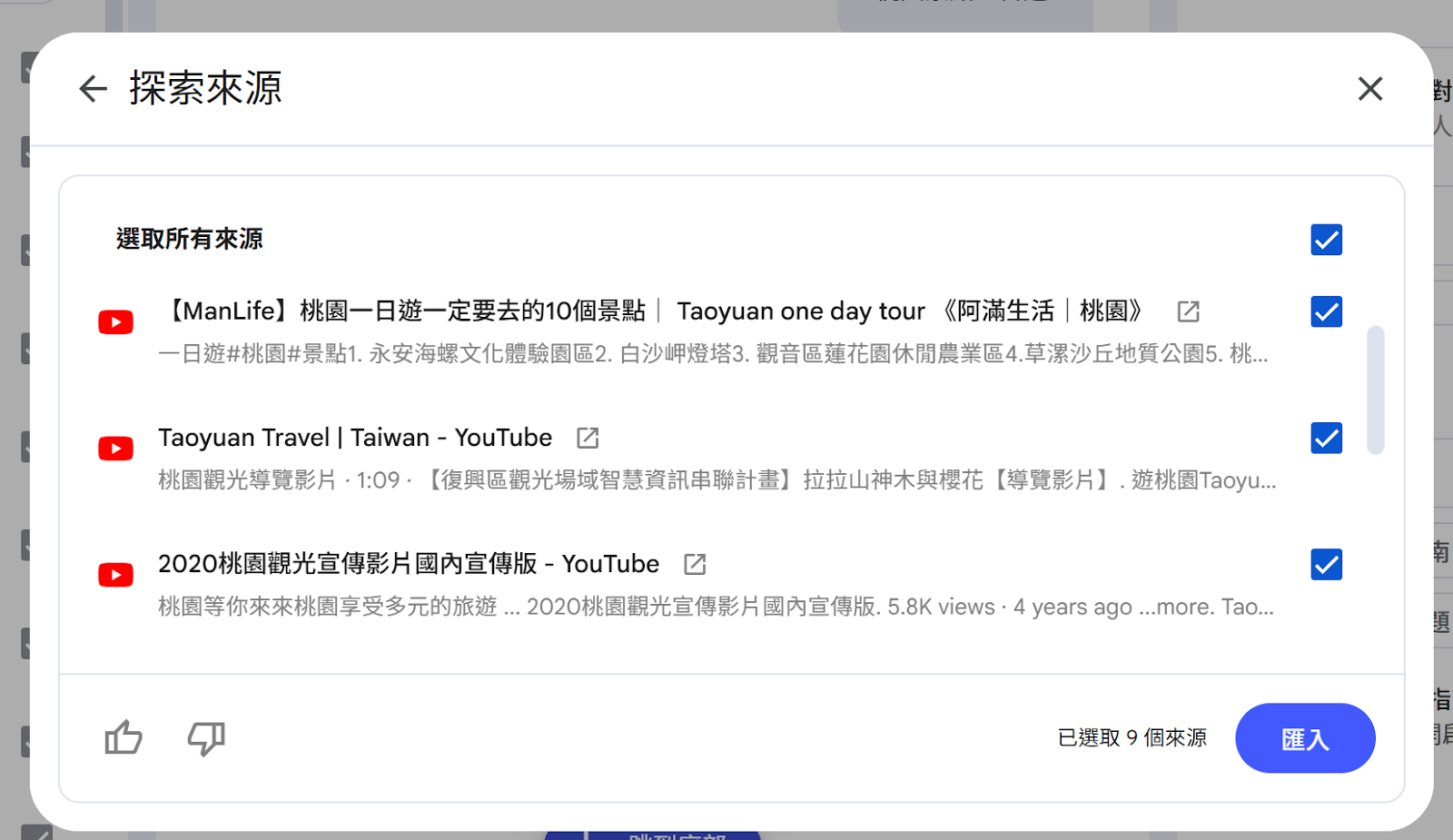This screenshot has width=1453, height=840.
Task: Open 2020桃園觀光宣傳影片 external link icon
Action: (x=695, y=564)
